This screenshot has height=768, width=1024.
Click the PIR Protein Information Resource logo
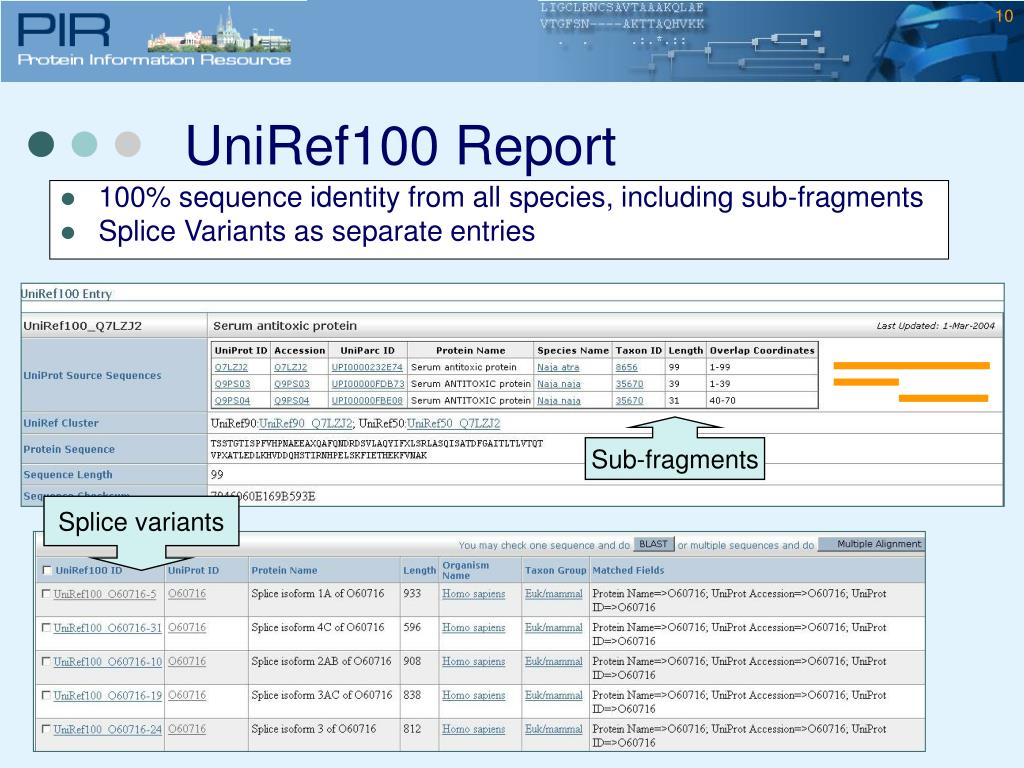(154, 39)
